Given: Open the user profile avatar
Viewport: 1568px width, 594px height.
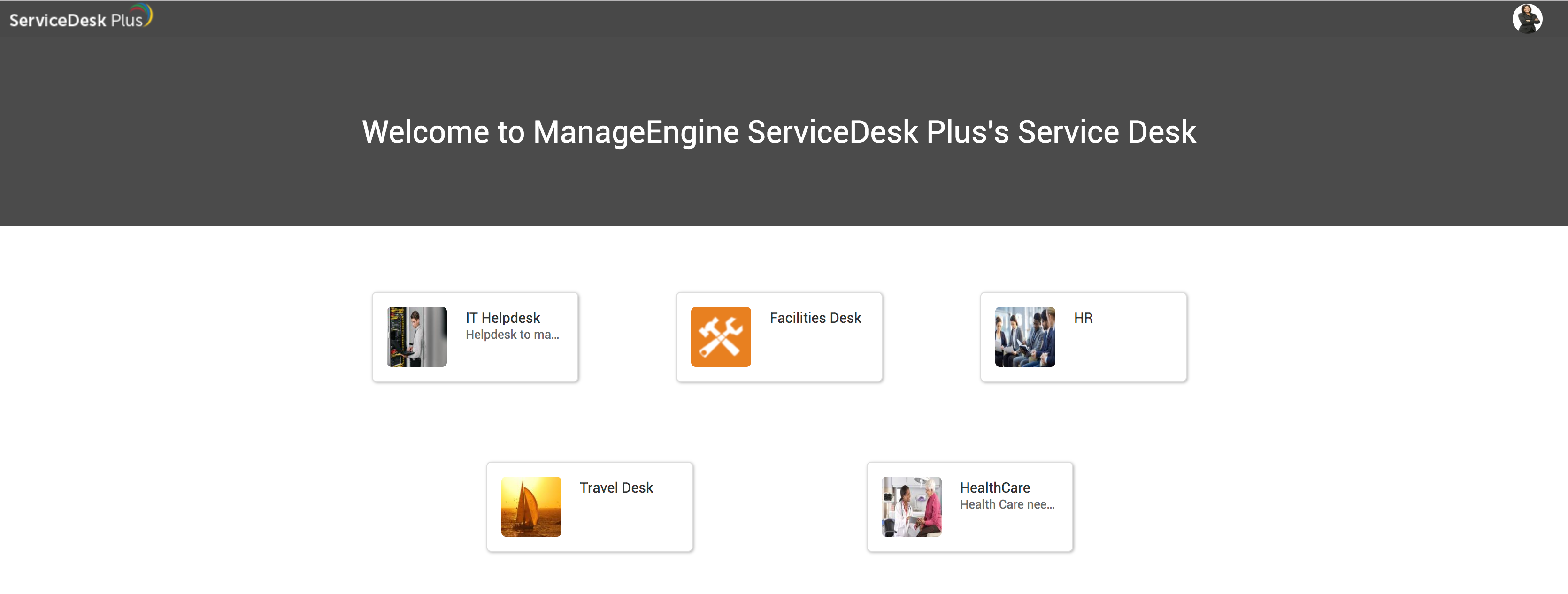Looking at the screenshot, I should coord(1527,18).
